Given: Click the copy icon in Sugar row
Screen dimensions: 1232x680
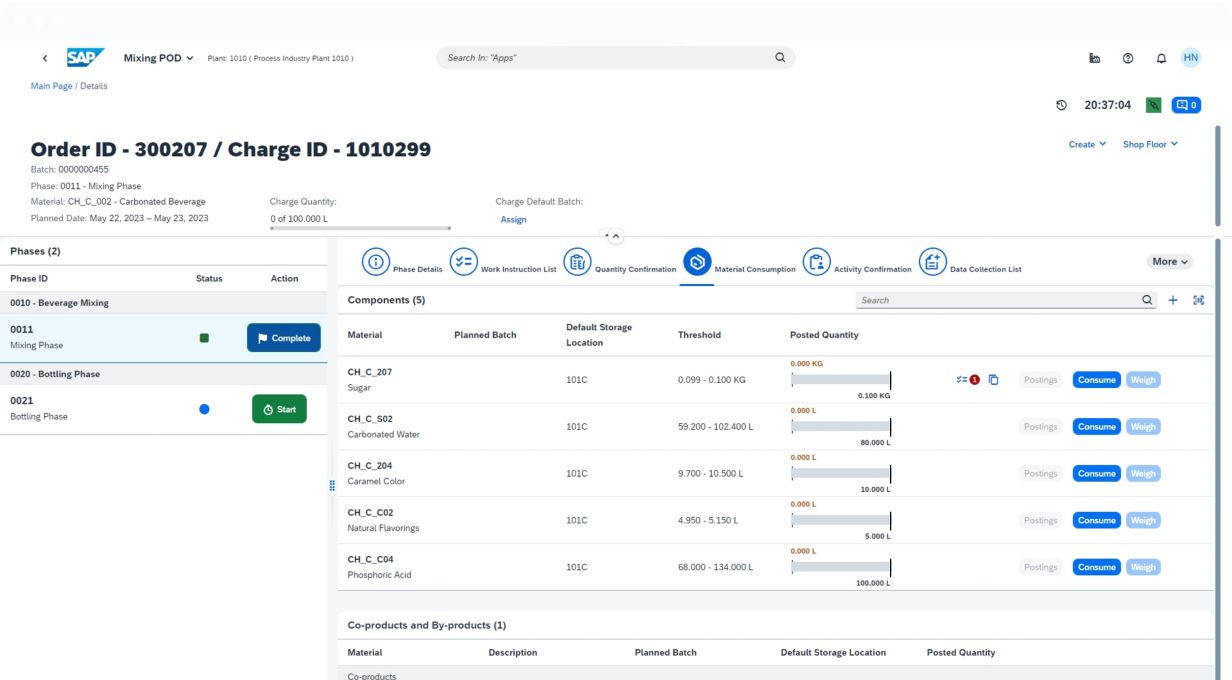Looking at the screenshot, I should coord(993,380).
